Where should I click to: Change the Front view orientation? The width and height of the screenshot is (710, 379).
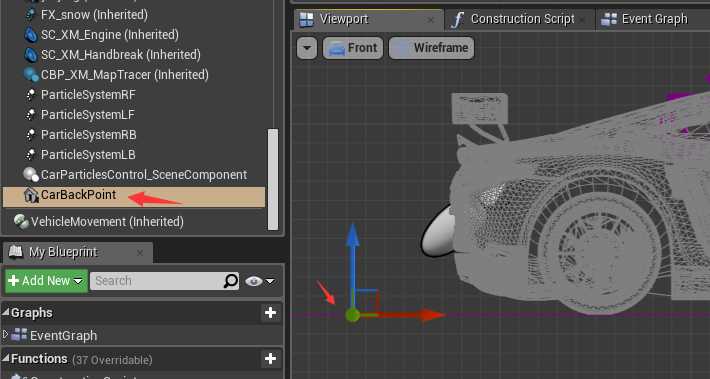353,48
